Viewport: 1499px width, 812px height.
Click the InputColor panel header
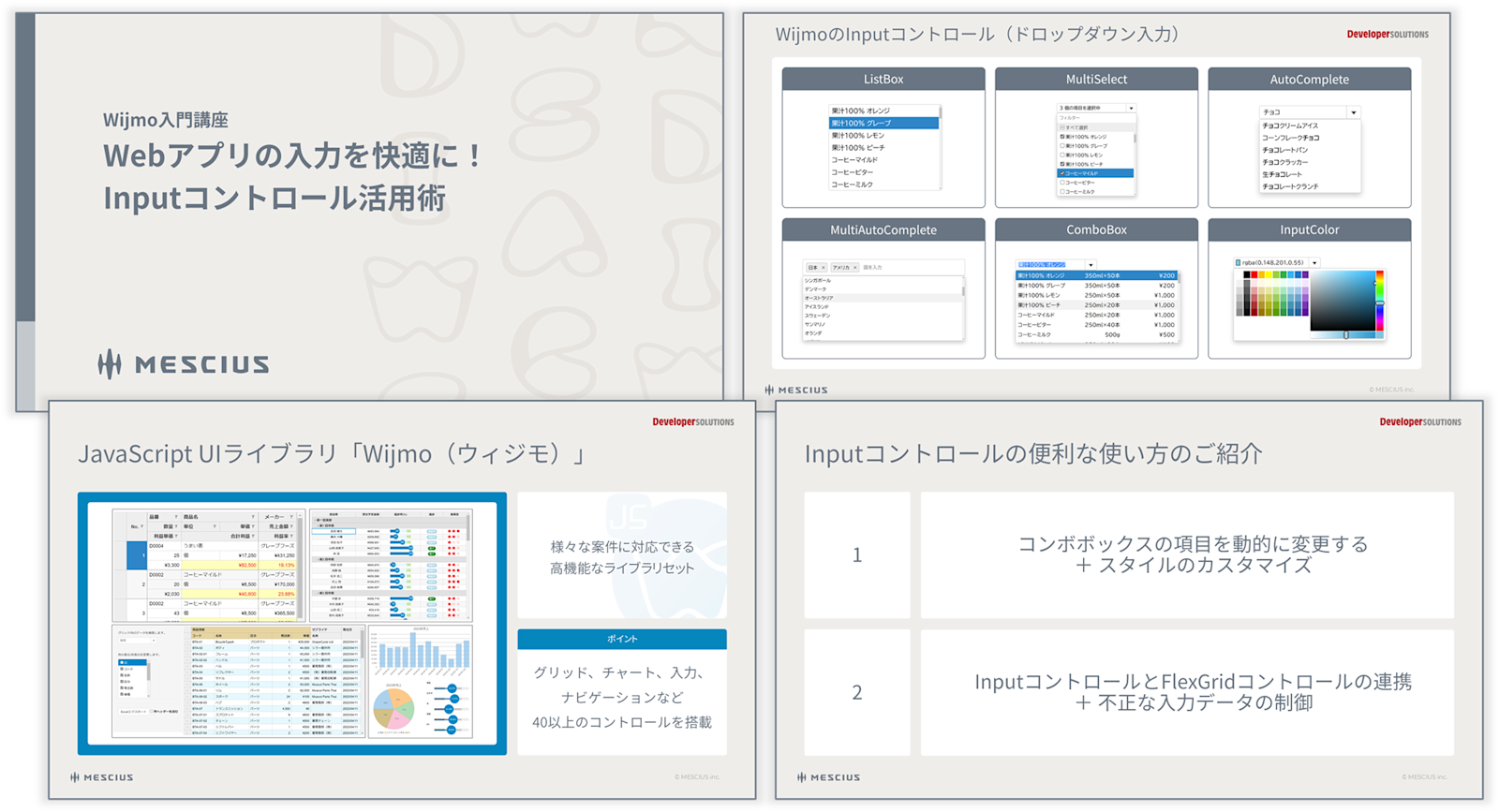pyautogui.click(x=1309, y=230)
